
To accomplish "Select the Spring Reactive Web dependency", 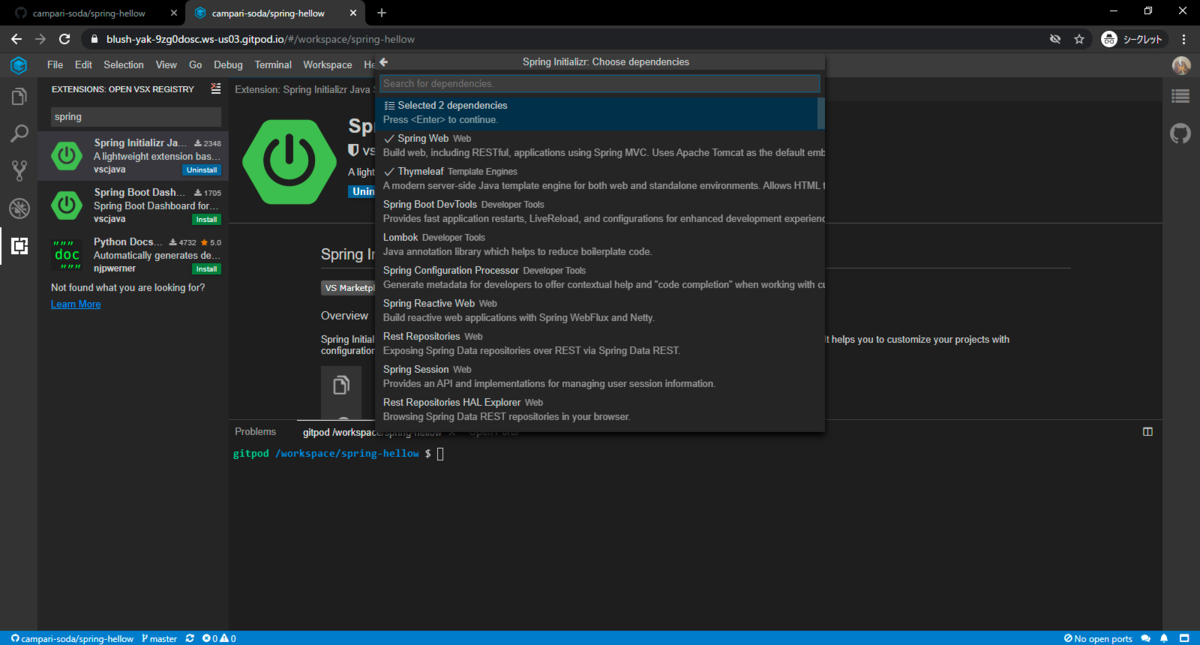I will pyautogui.click(x=600, y=310).
